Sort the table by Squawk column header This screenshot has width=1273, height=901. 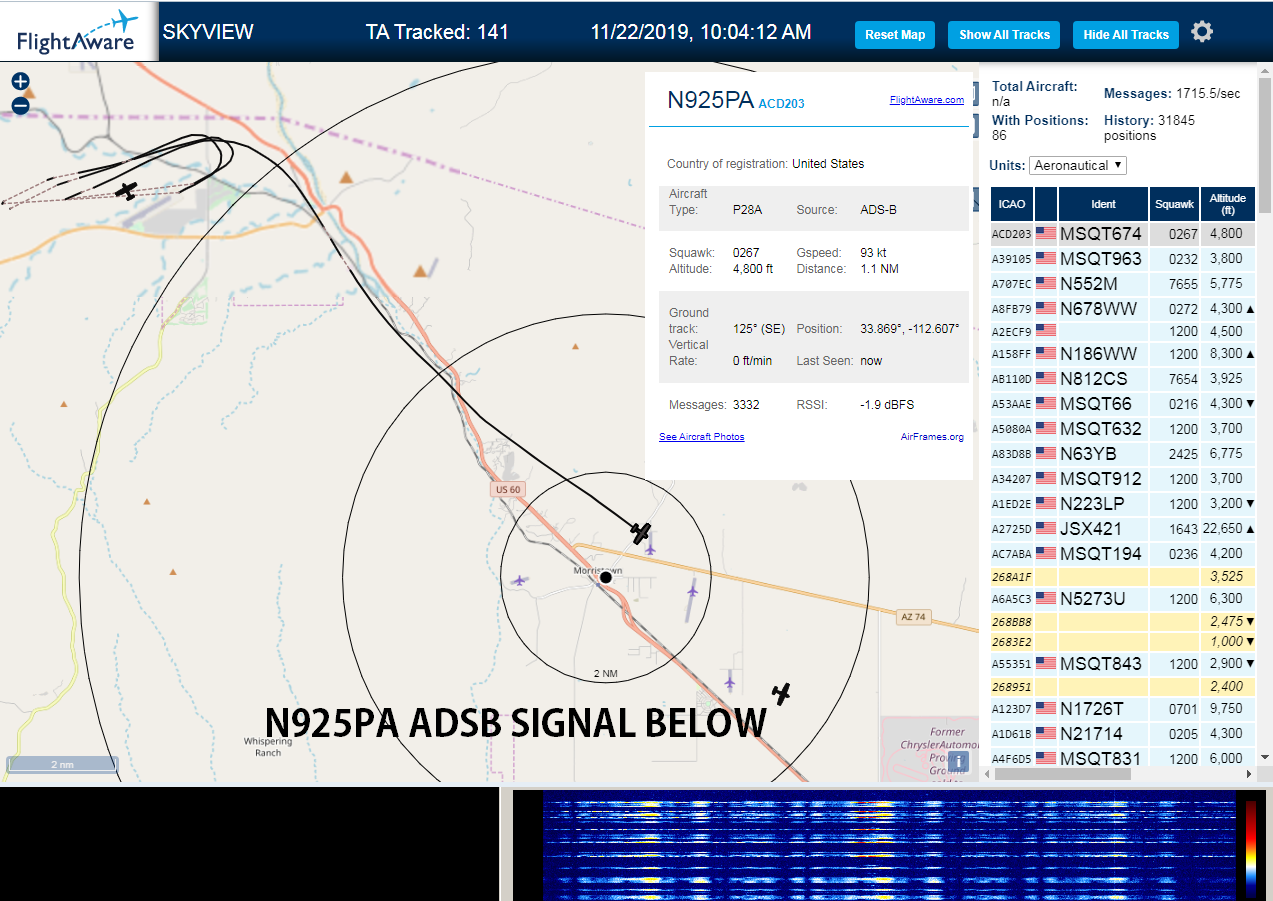click(1174, 204)
